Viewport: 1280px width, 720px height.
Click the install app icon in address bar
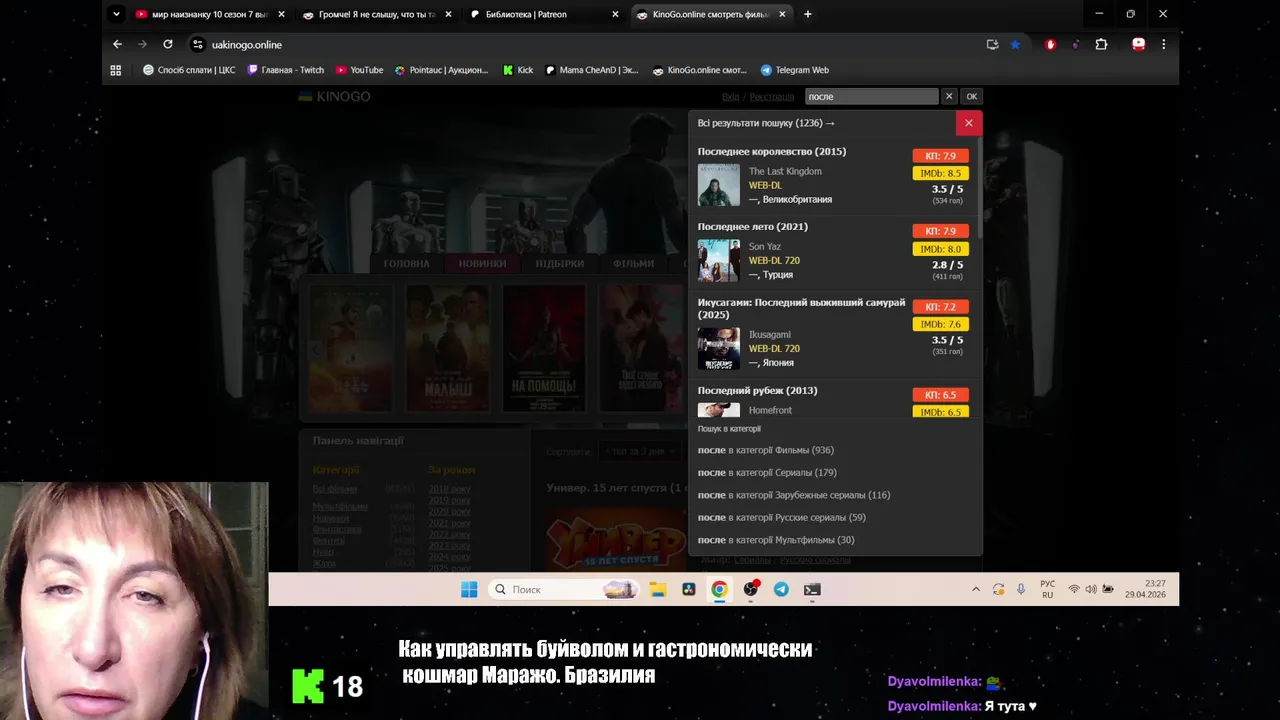pyautogui.click(x=992, y=44)
